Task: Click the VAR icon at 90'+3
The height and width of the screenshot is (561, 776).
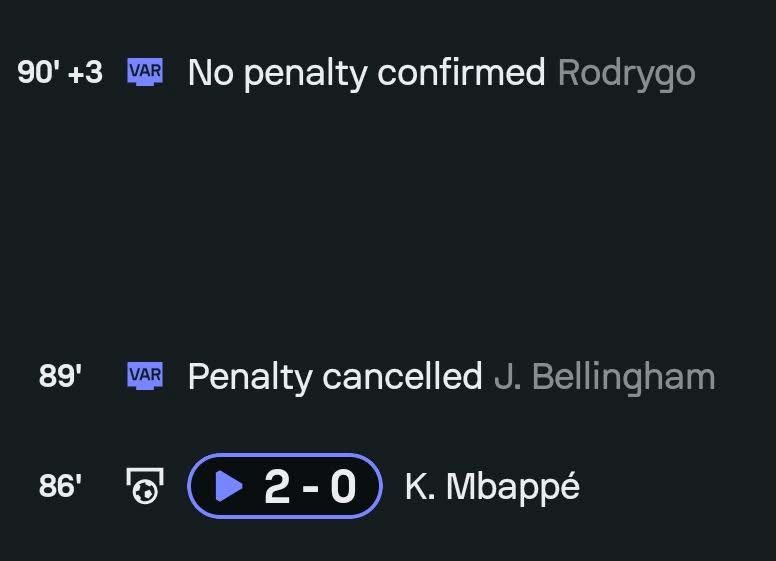Action: 145,72
